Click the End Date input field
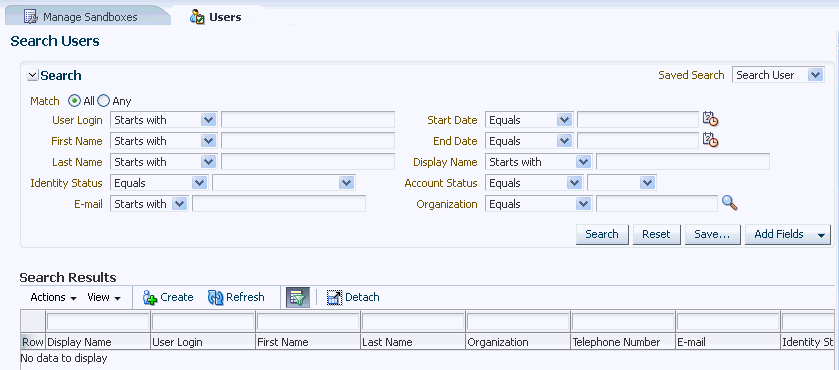 [x=638, y=141]
